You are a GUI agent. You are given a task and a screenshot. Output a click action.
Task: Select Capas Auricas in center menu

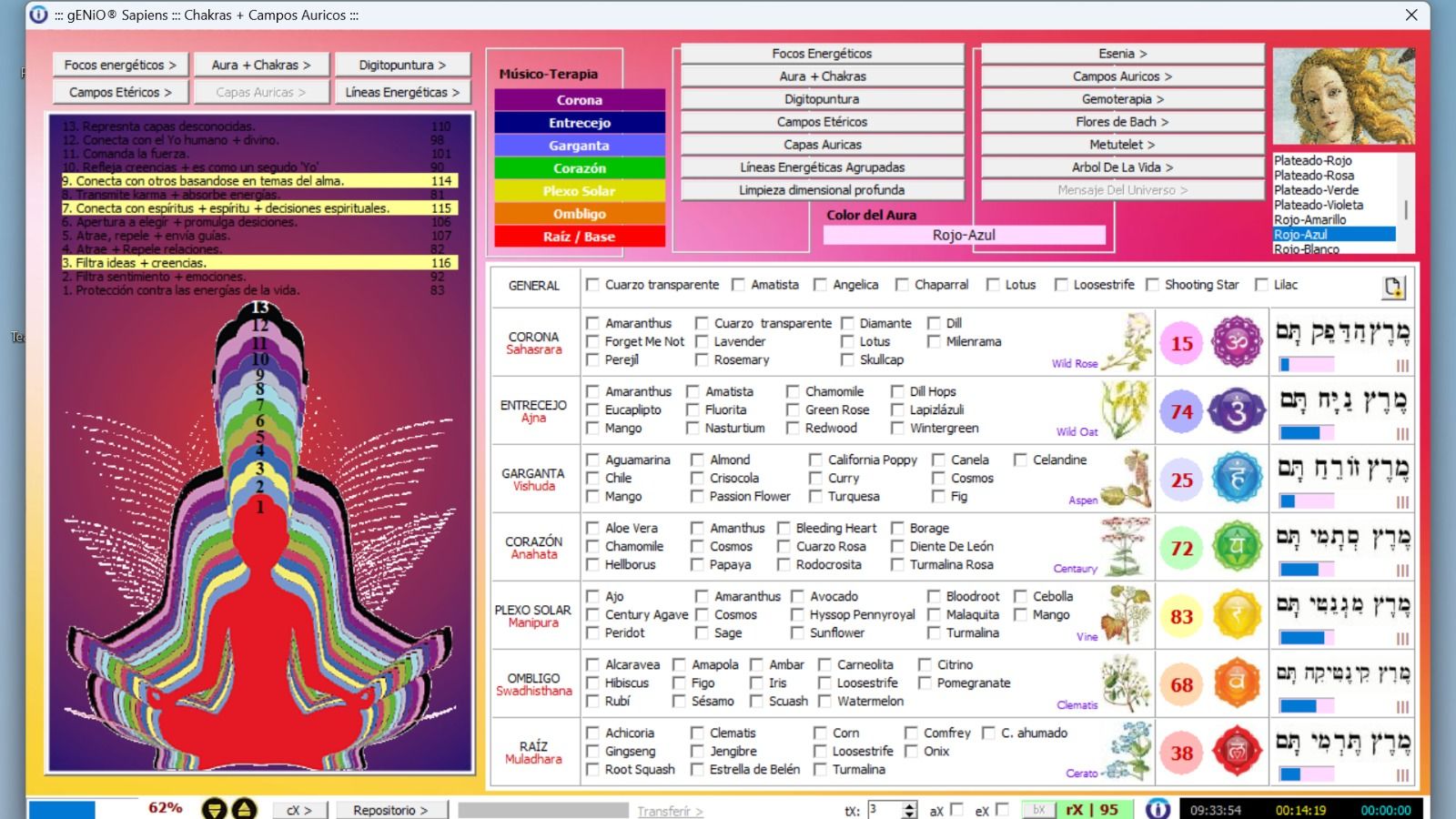coord(823,145)
